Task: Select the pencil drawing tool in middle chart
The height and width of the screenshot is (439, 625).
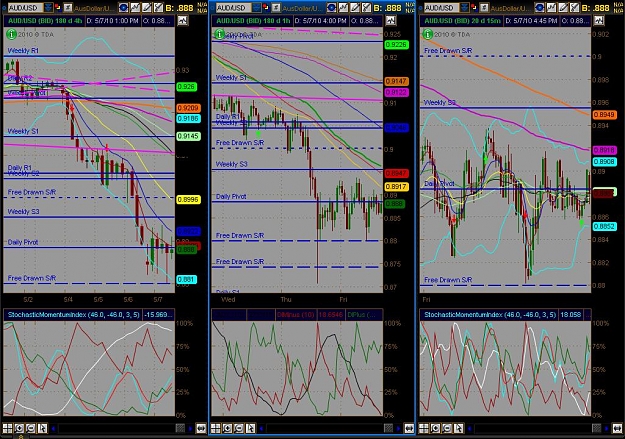Action: click(355, 8)
